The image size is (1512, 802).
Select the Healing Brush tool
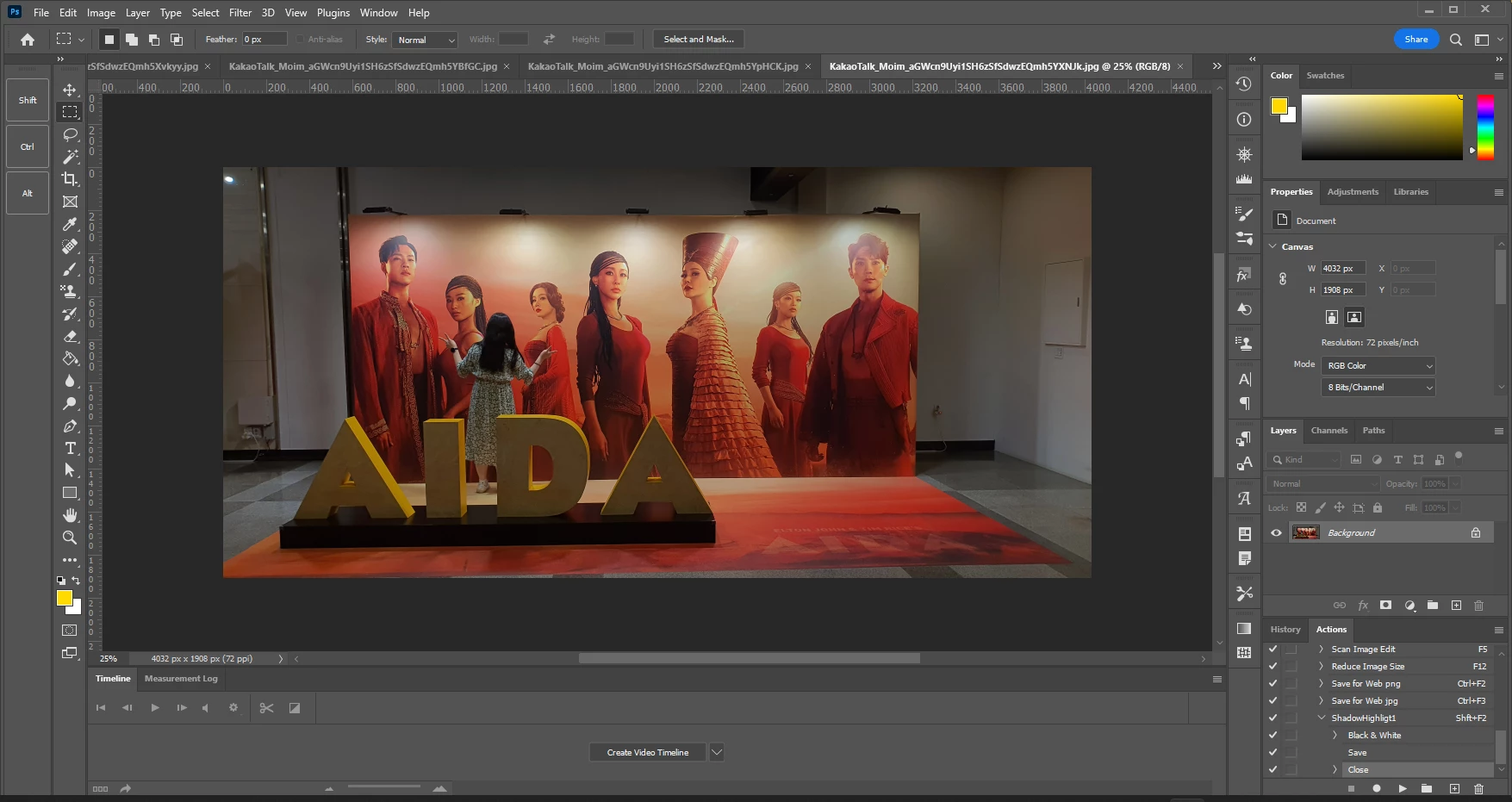(x=71, y=246)
